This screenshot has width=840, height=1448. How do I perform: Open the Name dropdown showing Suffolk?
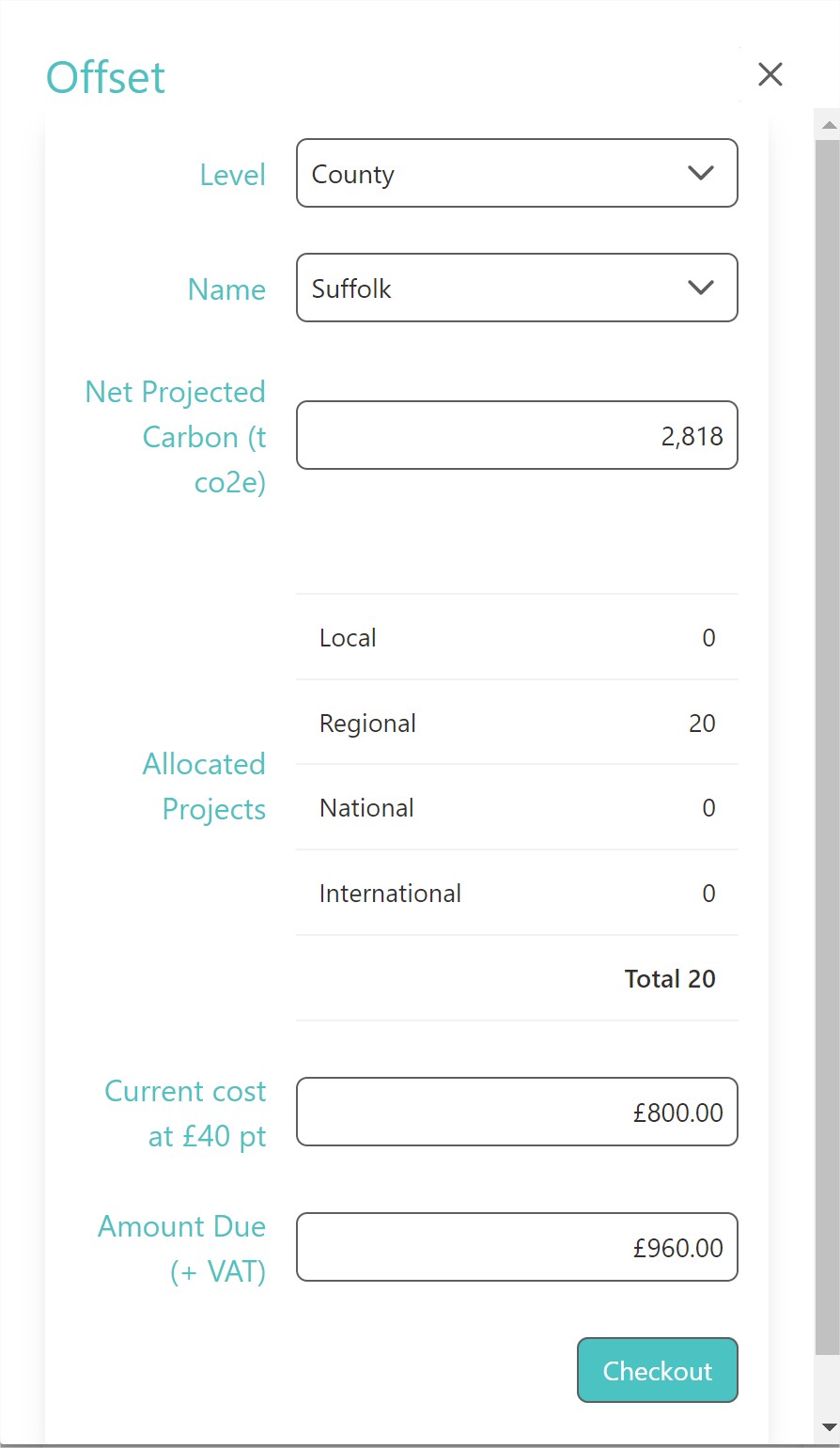(x=517, y=288)
